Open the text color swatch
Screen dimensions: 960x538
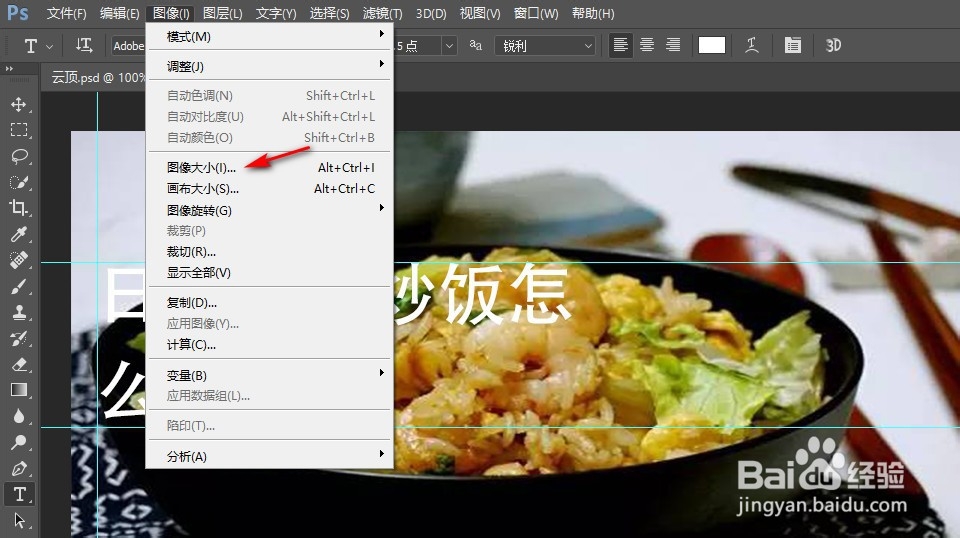[711, 45]
